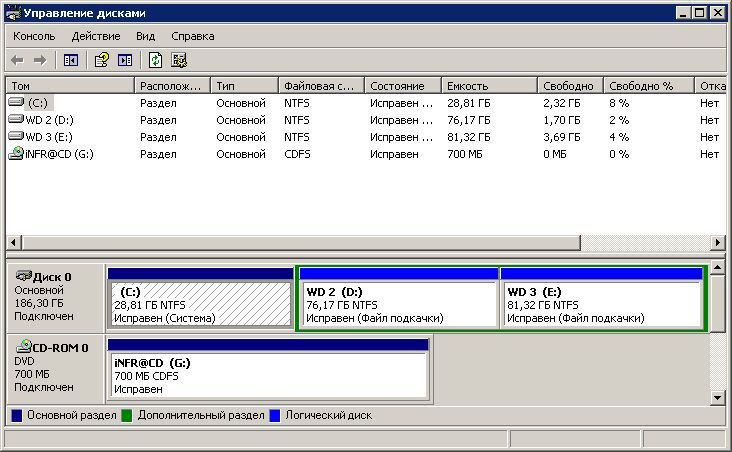Click the Refresh toolbar icon with green arrows

(x=156, y=60)
